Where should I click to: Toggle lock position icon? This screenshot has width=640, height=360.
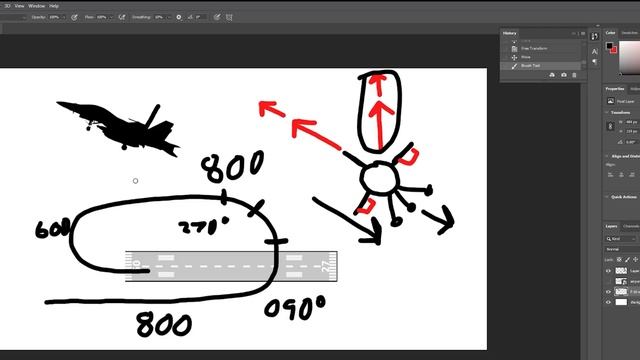635,260
